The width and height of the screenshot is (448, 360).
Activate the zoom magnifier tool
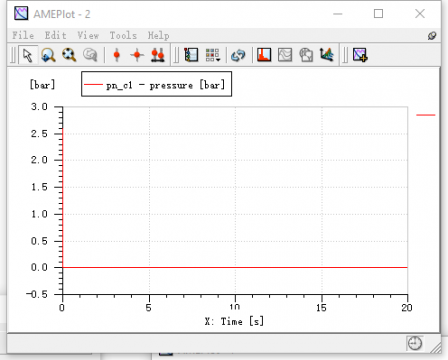coord(48,55)
